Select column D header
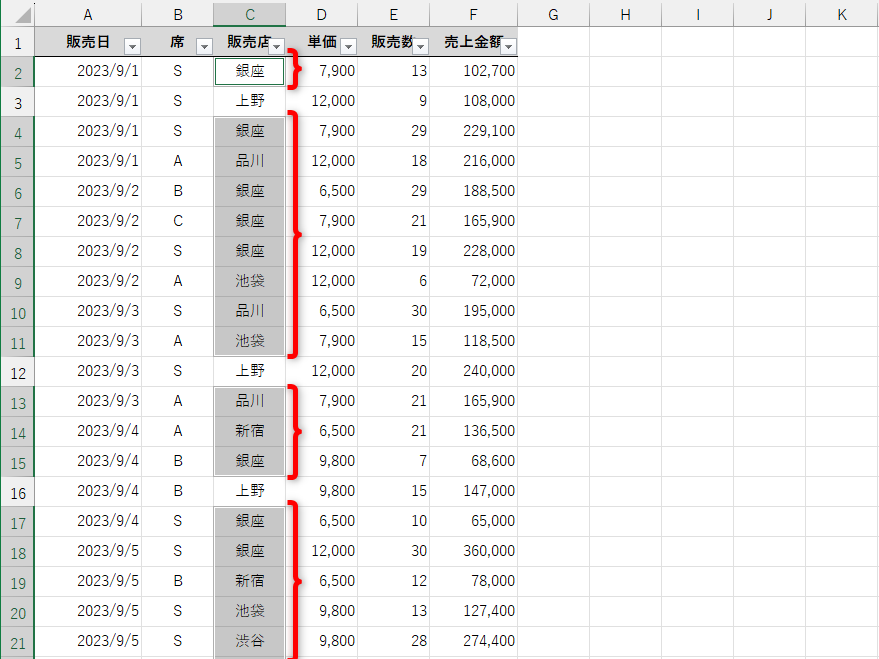The height and width of the screenshot is (659, 879). (x=322, y=15)
